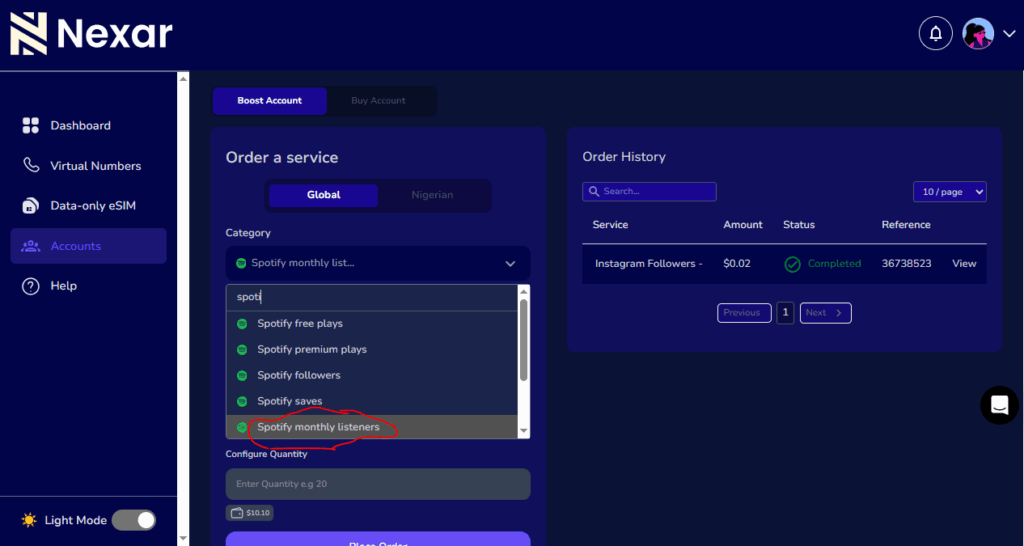The height and width of the screenshot is (546, 1024).
Task: Click the View link for order 36738523
Action: [964, 264]
